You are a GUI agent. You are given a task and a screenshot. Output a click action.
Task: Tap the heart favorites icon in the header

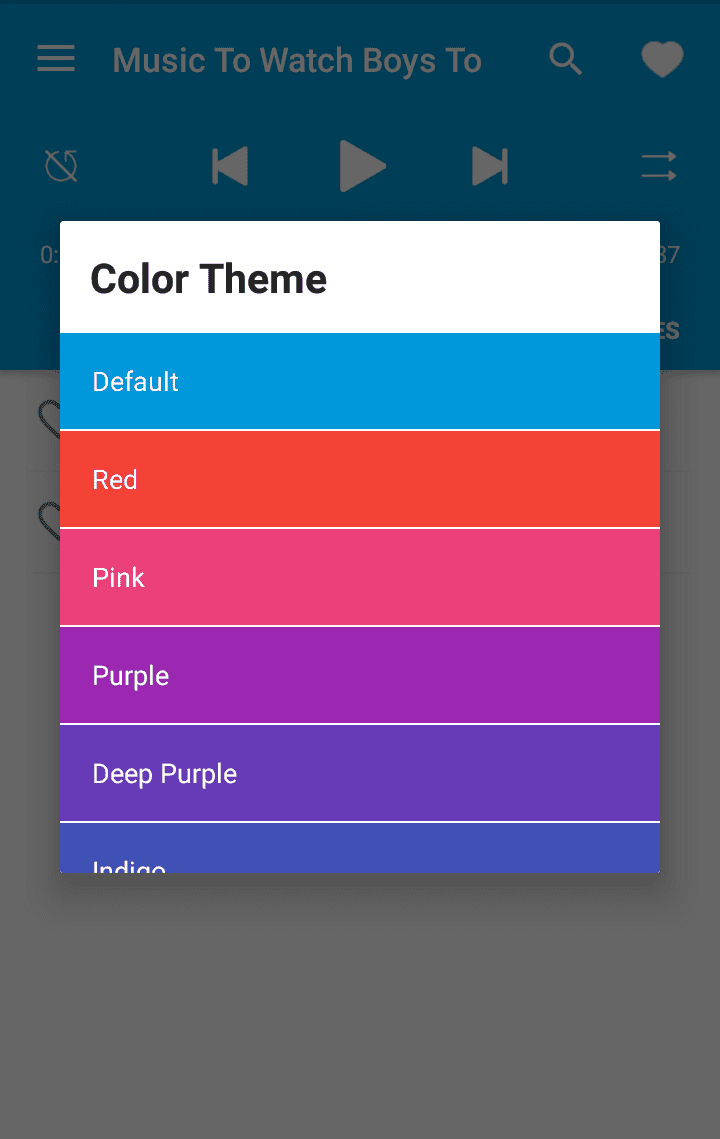pyautogui.click(x=662, y=60)
